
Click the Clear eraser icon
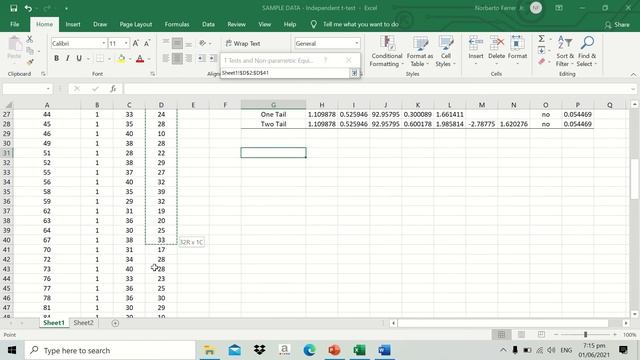click(542, 62)
